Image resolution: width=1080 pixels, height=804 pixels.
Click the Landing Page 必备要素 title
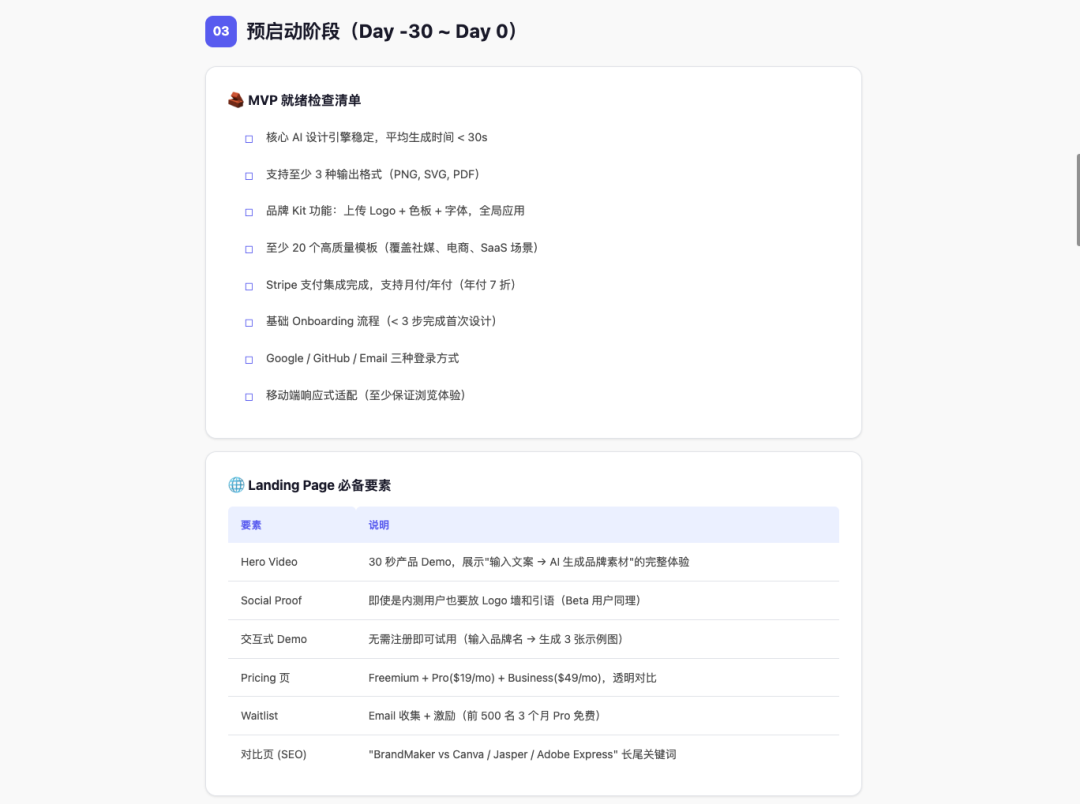[x=319, y=485]
